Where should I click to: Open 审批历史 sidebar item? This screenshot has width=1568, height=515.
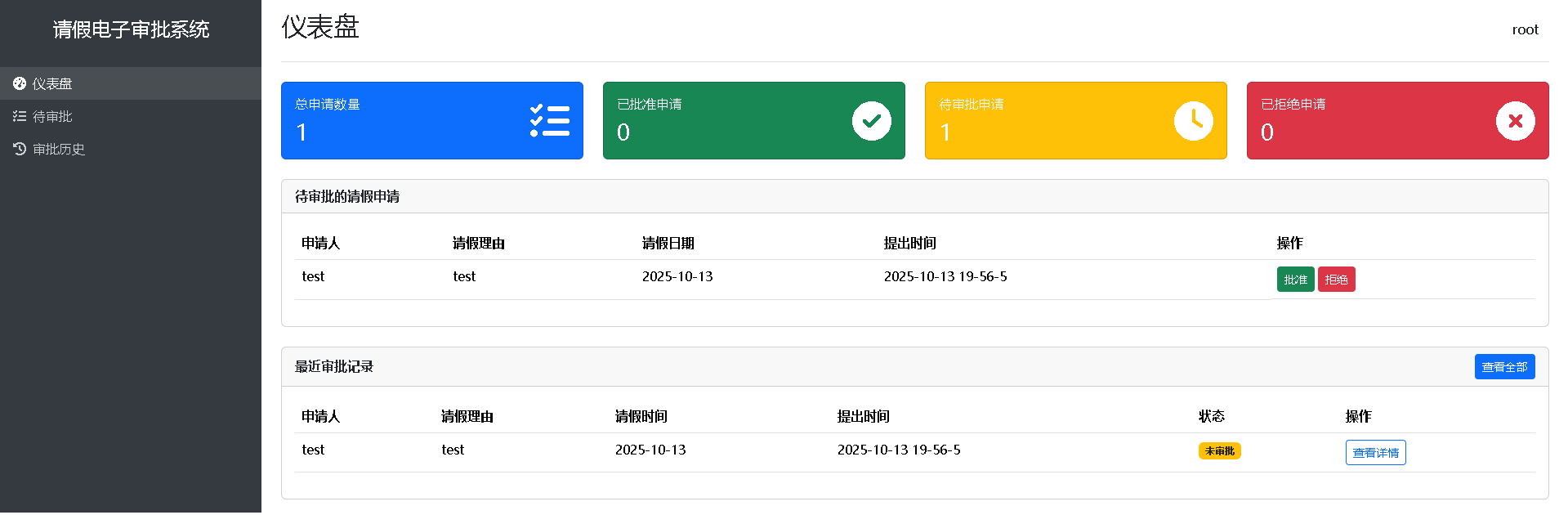coord(59,149)
